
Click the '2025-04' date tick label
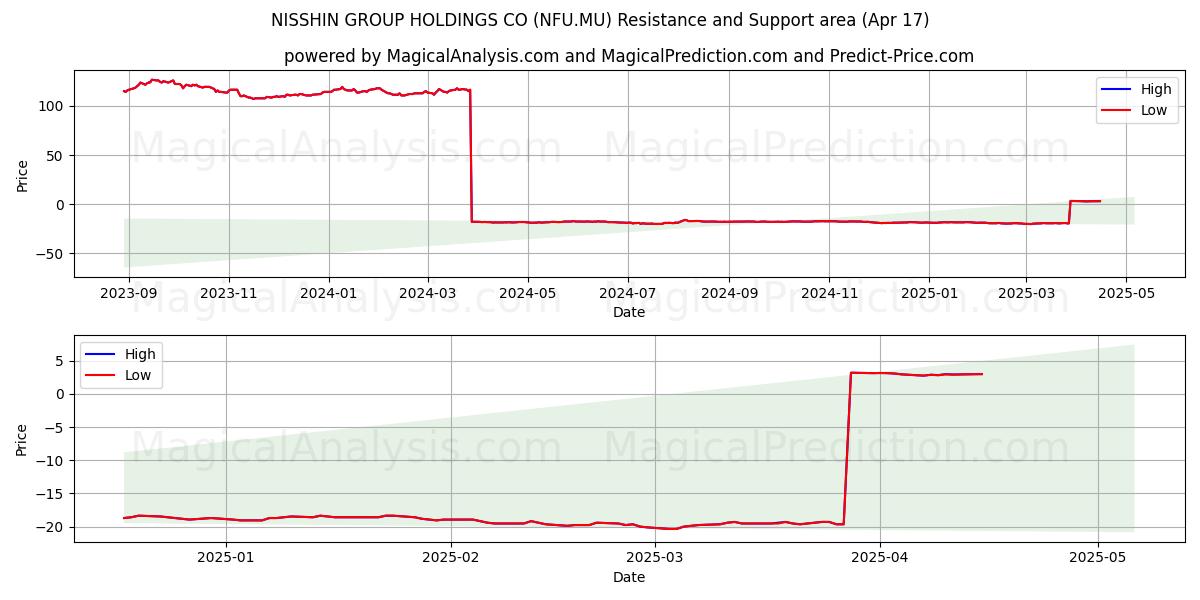pos(880,559)
